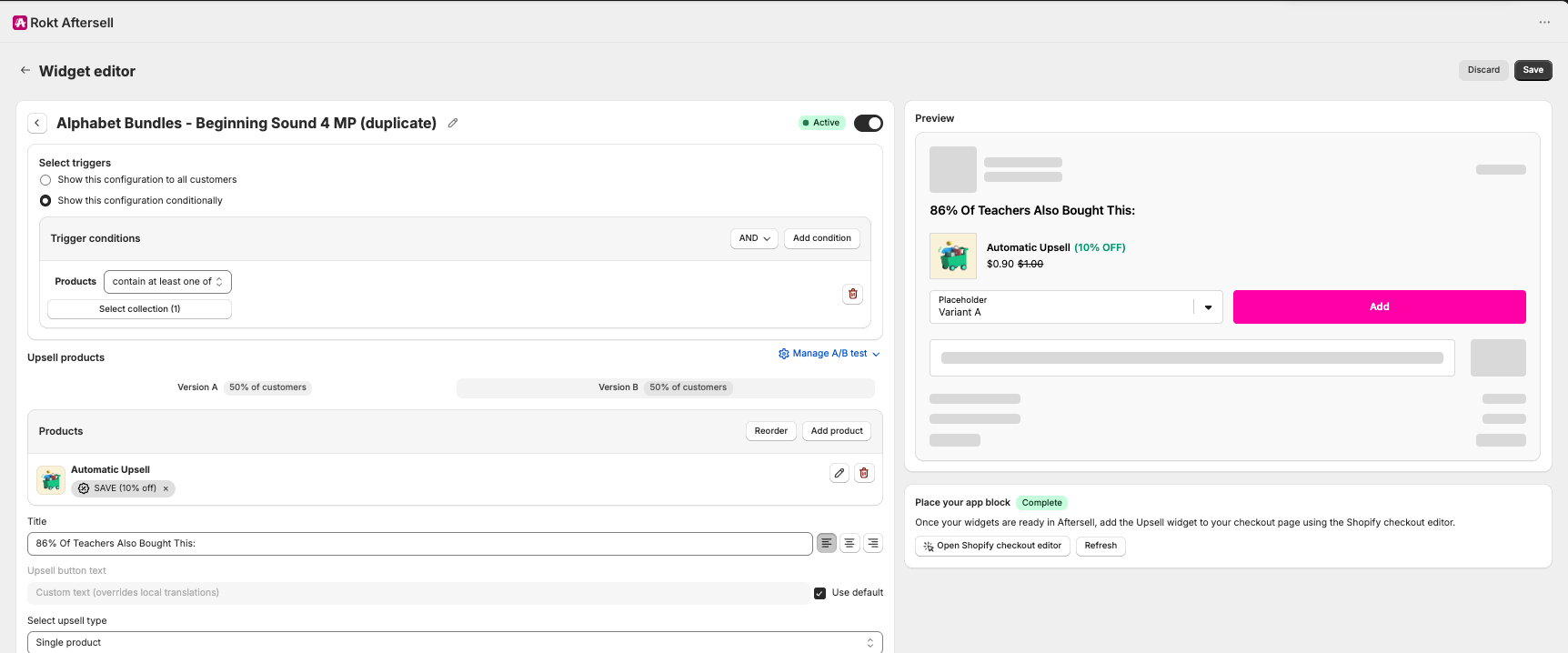Open the Single product upsell type dropdown

coord(455,642)
